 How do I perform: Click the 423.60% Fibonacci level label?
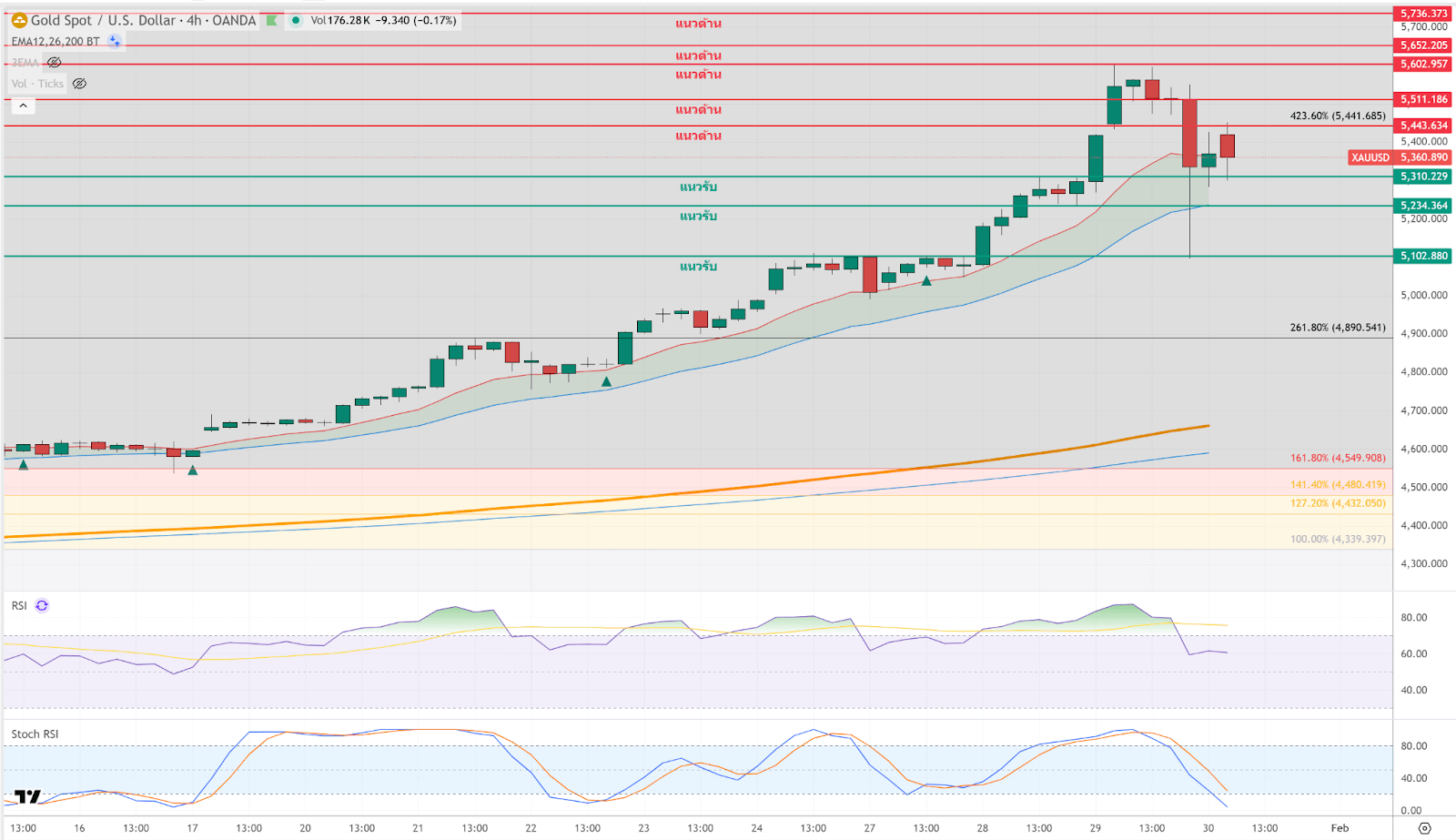(1337, 116)
